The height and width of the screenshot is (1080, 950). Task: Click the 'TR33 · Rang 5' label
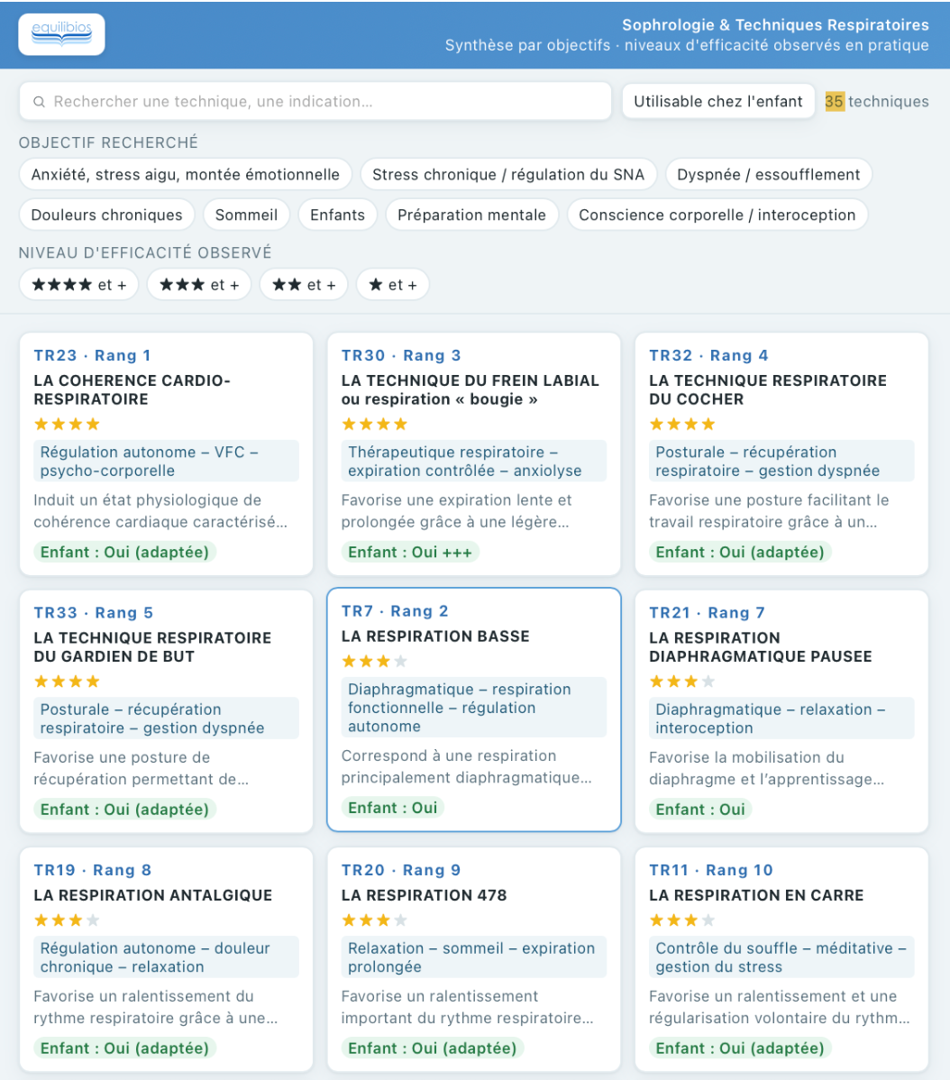click(x=94, y=613)
